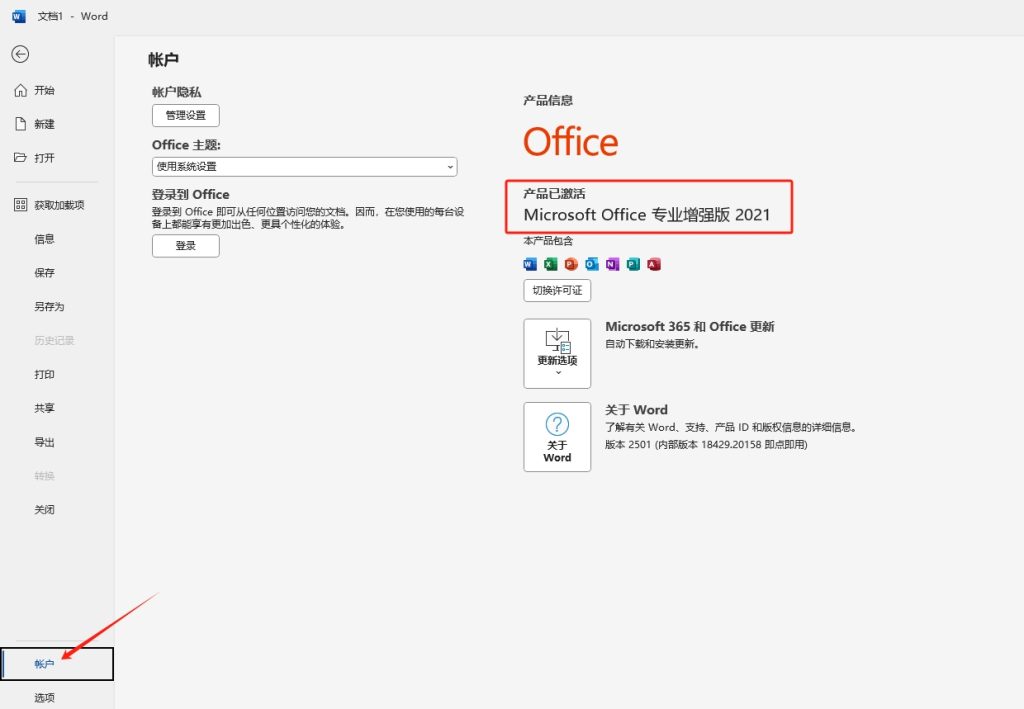Click the OneNote app icon
The width and height of the screenshot is (1024, 709).
613,264
